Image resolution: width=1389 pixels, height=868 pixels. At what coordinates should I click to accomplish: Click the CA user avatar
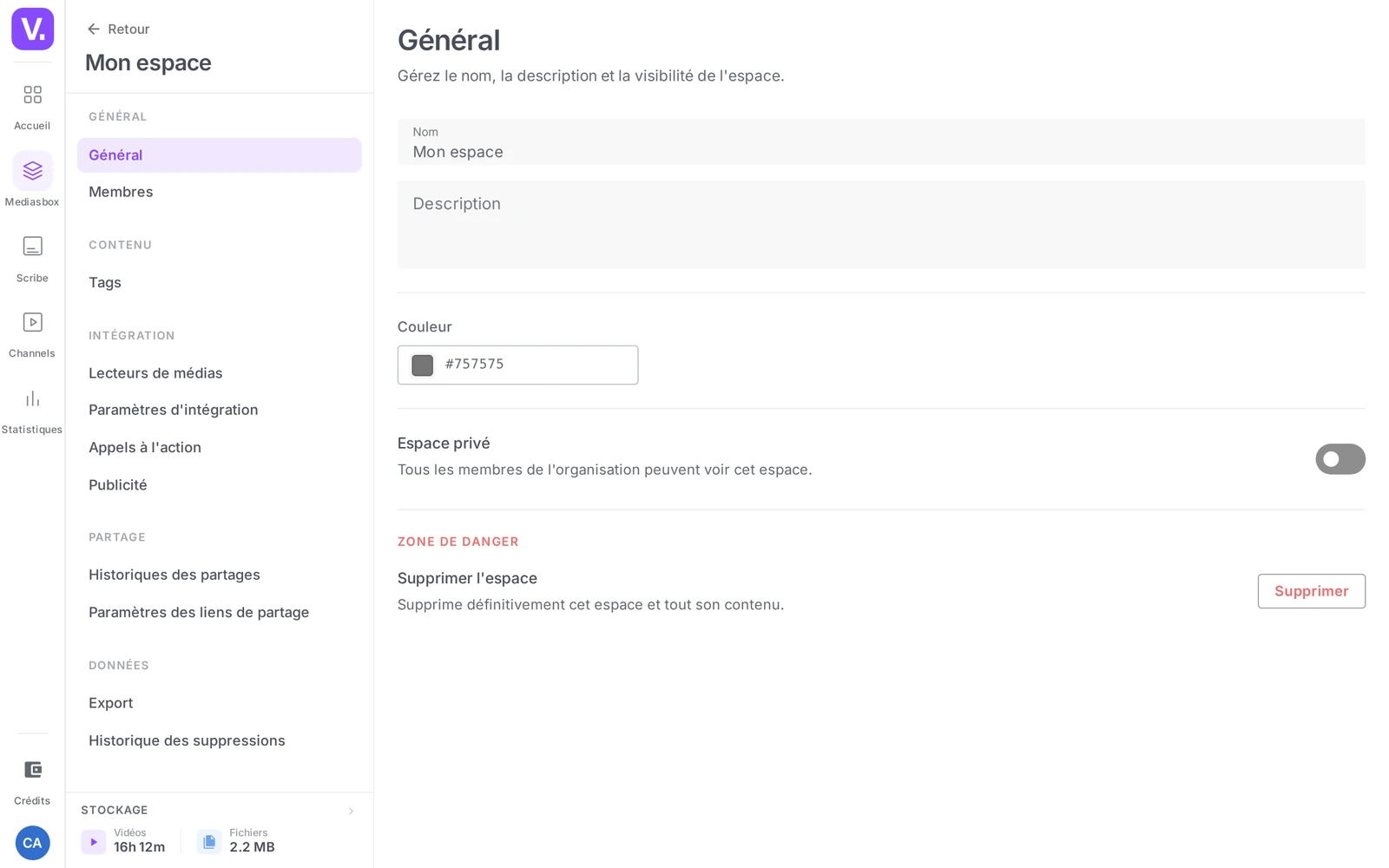pos(32,843)
